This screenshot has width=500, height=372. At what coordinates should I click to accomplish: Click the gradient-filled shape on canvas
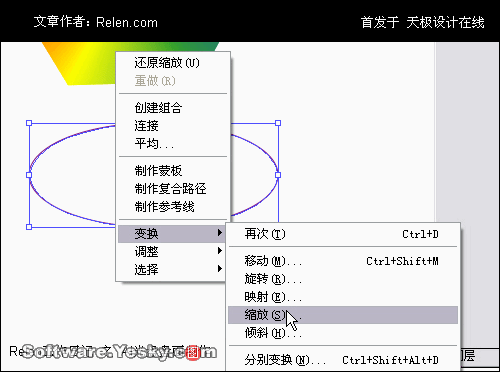click(87, 63)
